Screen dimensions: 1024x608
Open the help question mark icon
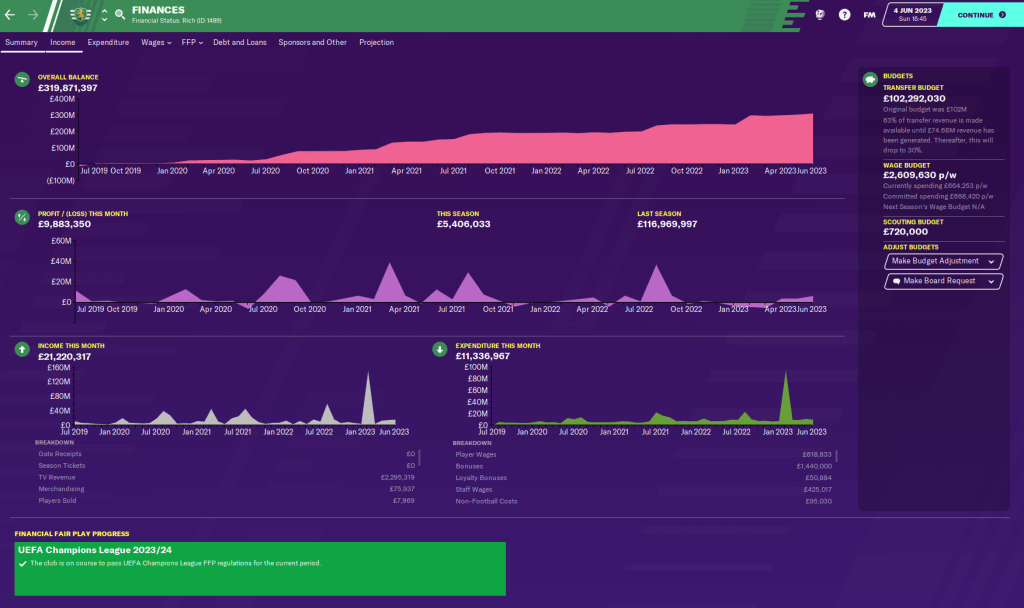(x=844, y=15)
